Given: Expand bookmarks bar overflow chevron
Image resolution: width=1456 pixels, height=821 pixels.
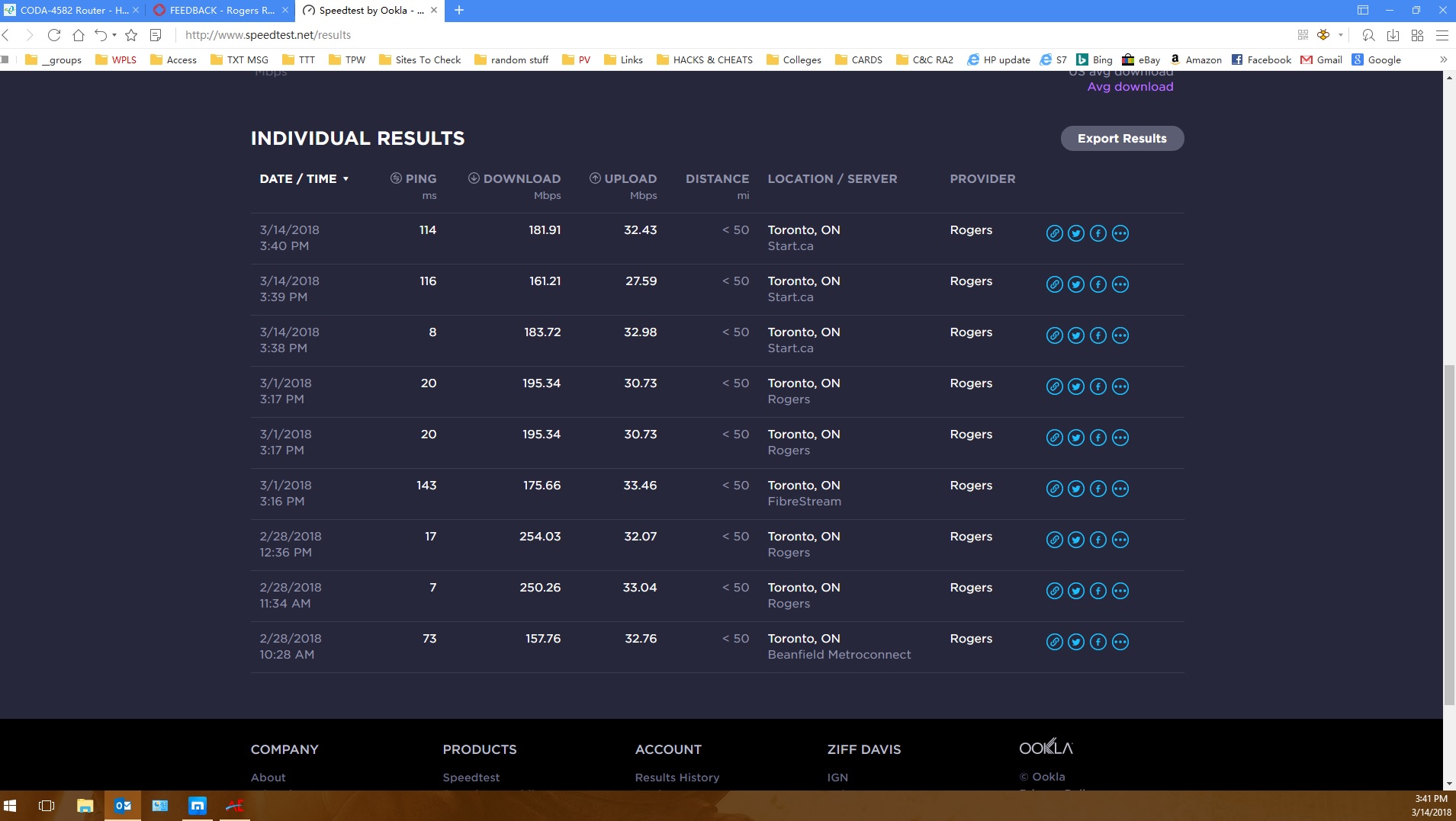Looking at the screenshot, I should [x=1443, y=59].
